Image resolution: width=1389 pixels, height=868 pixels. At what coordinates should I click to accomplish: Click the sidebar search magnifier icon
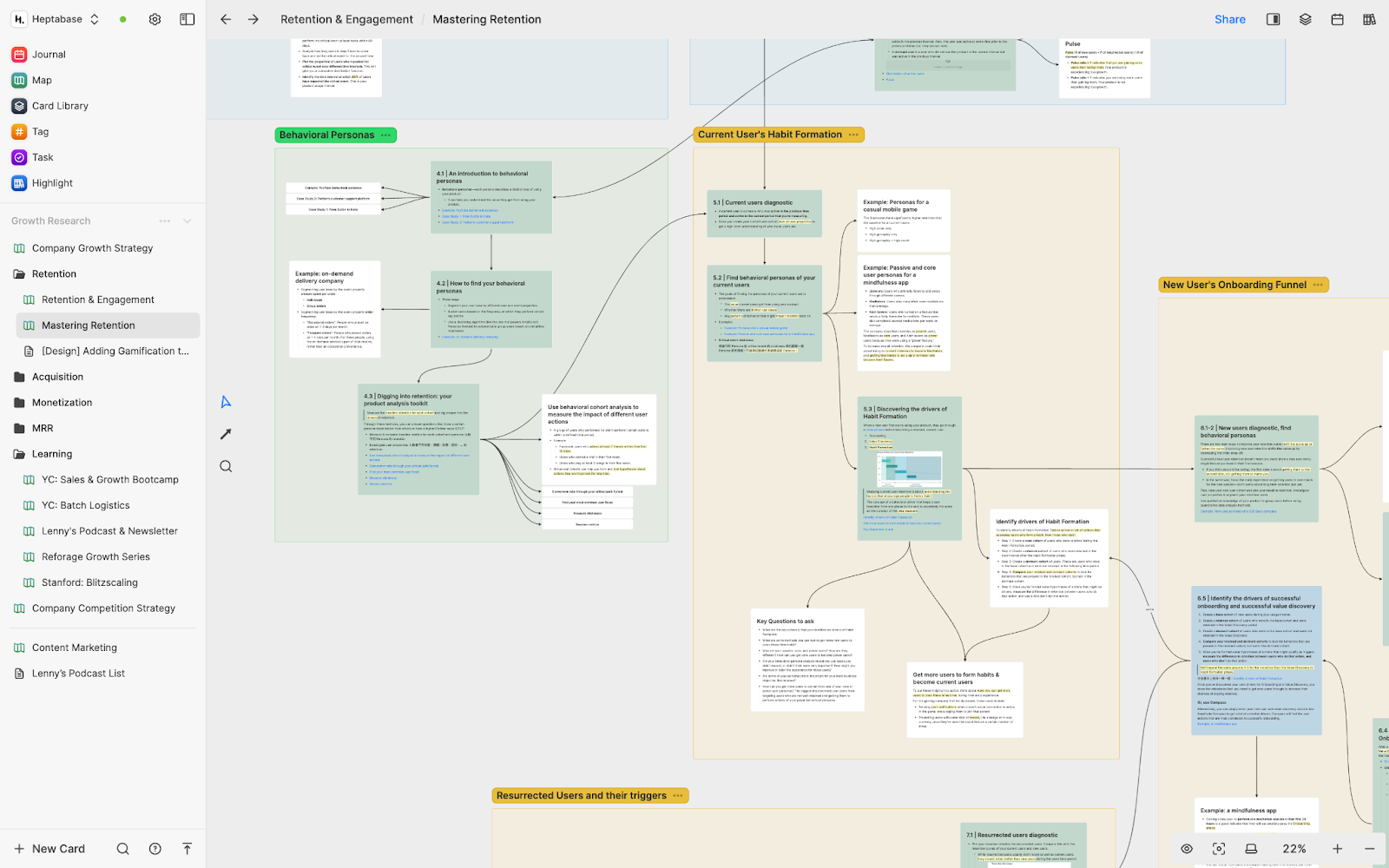(x=123, y=849)
